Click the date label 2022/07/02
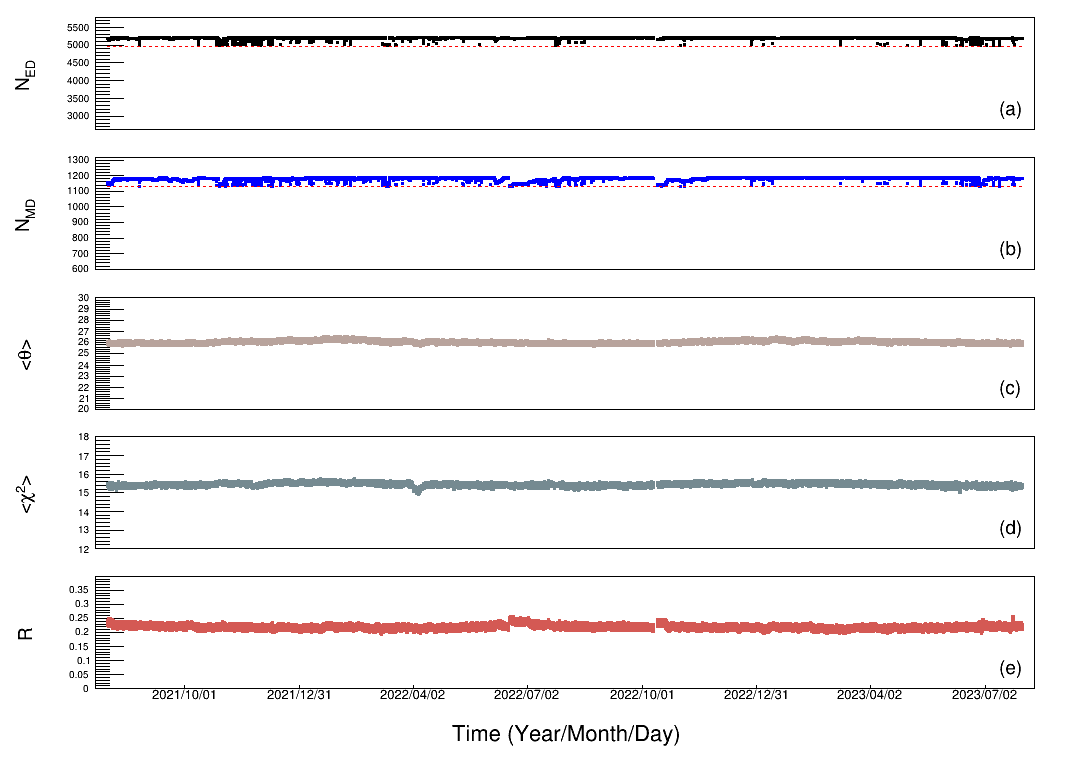This screenshot has height=762, width=1066. click(x=526, y=695)
